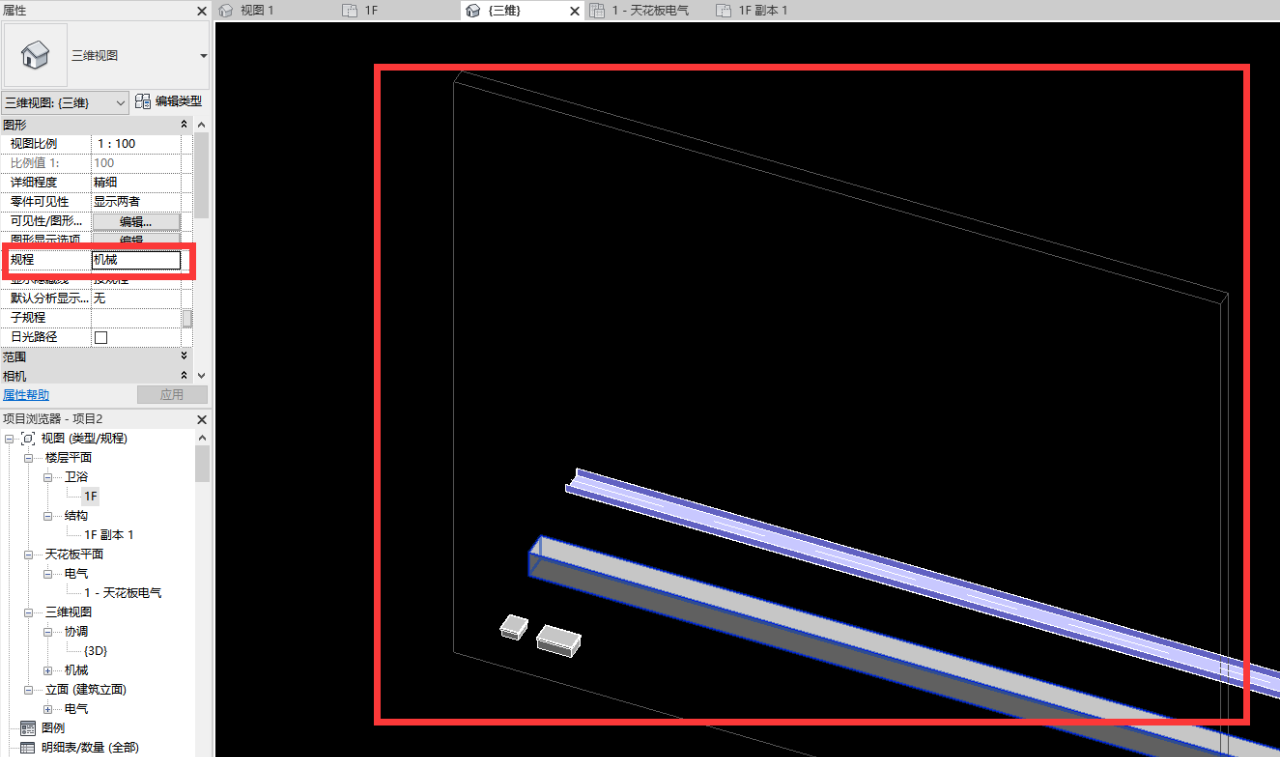
Task: Close the 属性 panel
Action: click(201, 11)
